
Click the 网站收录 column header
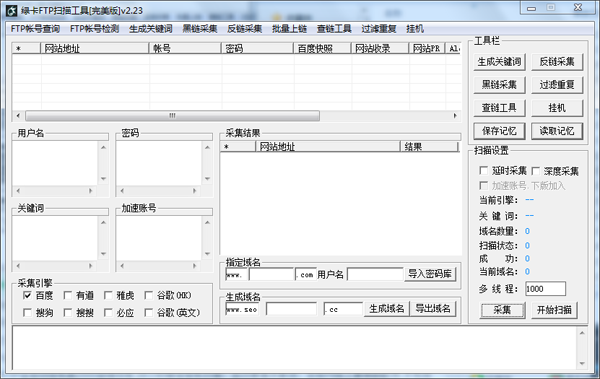[380, 48]
